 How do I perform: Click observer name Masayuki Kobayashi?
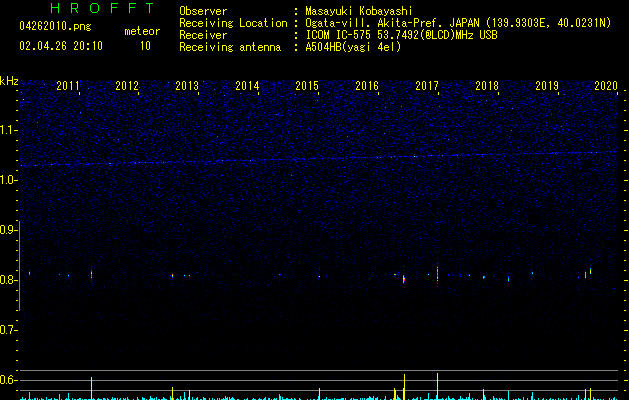(x=359, y=11)
